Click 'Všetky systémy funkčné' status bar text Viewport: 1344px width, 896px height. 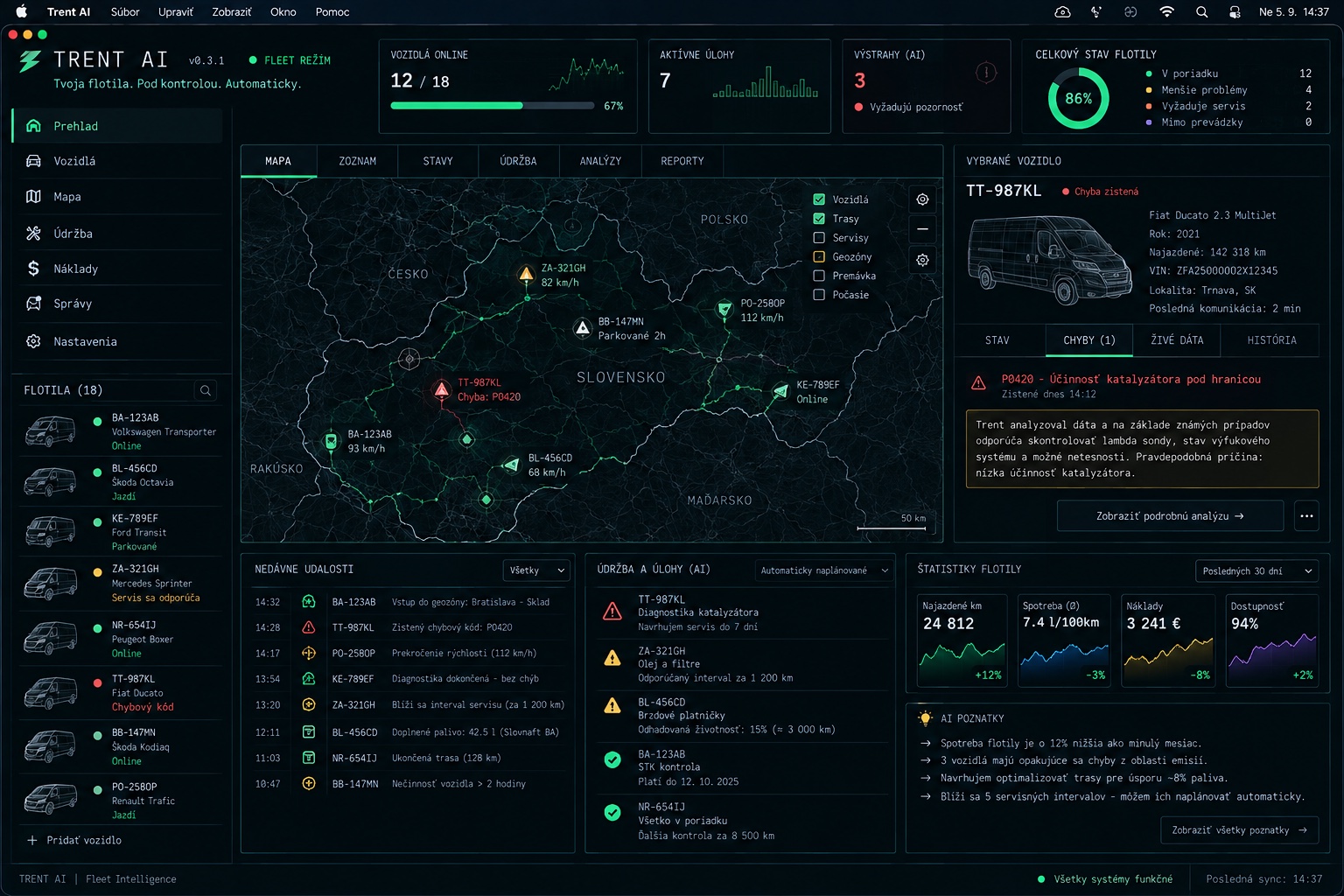1113,878
